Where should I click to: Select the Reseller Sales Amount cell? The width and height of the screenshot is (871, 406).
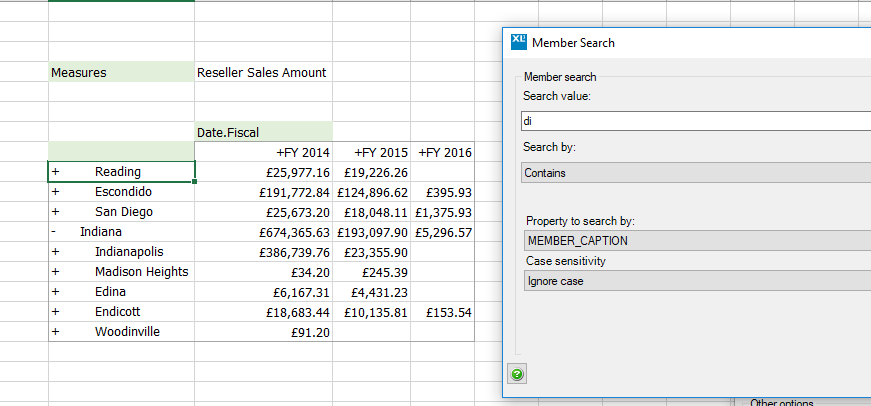[262, 72]
